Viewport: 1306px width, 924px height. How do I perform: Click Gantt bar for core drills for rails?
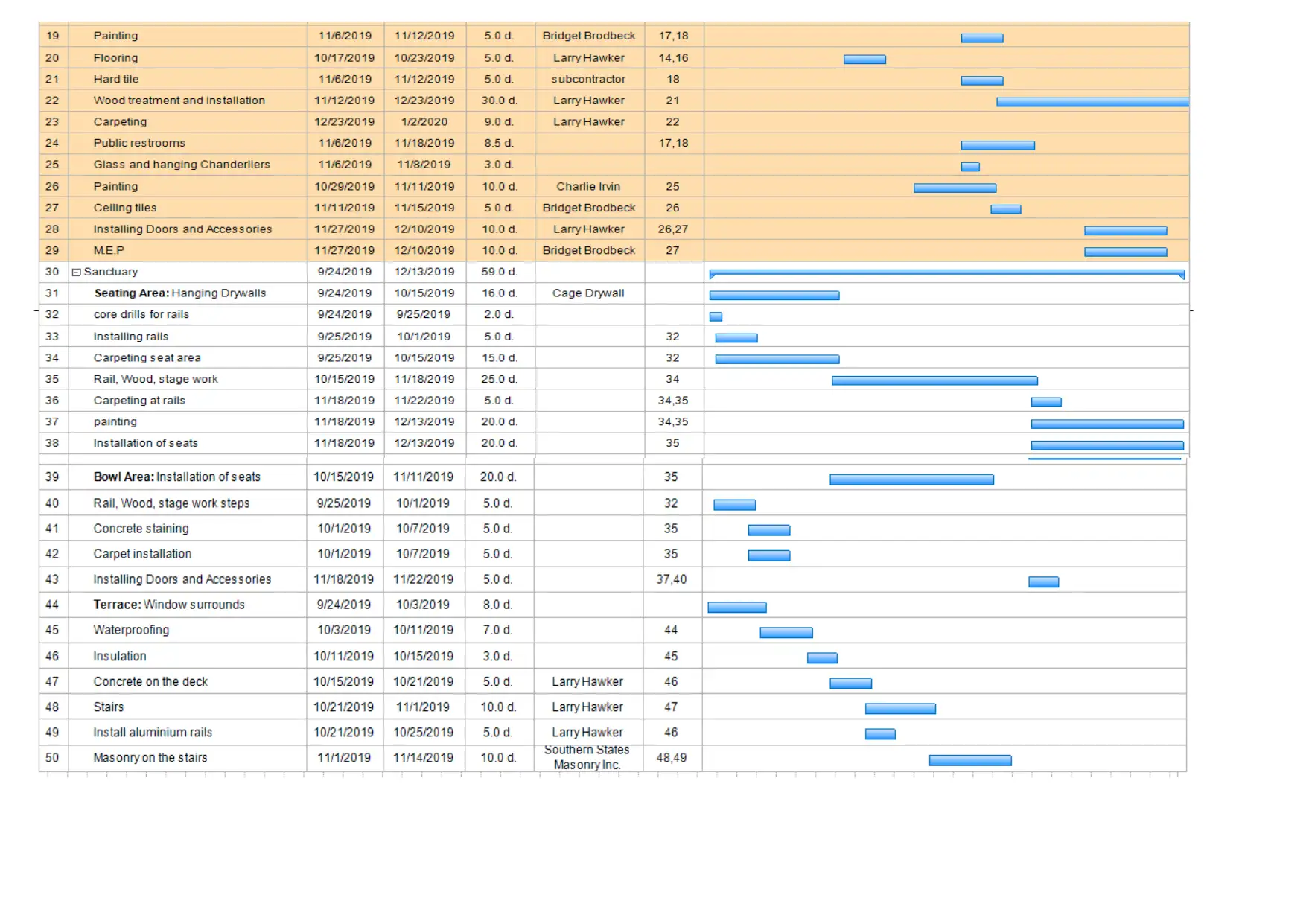tap(716, 316)
